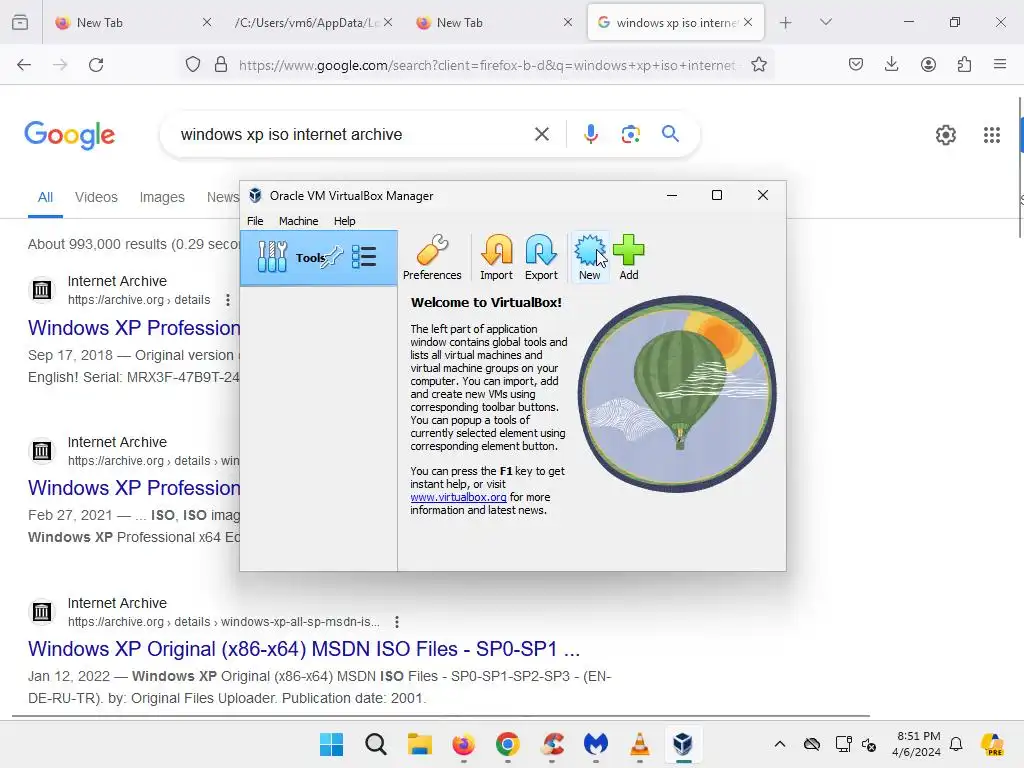The image size is (1024, 768).
Task: Open File Explorer from taskbar
Action: pyautogui.click(x=420, y=744)
